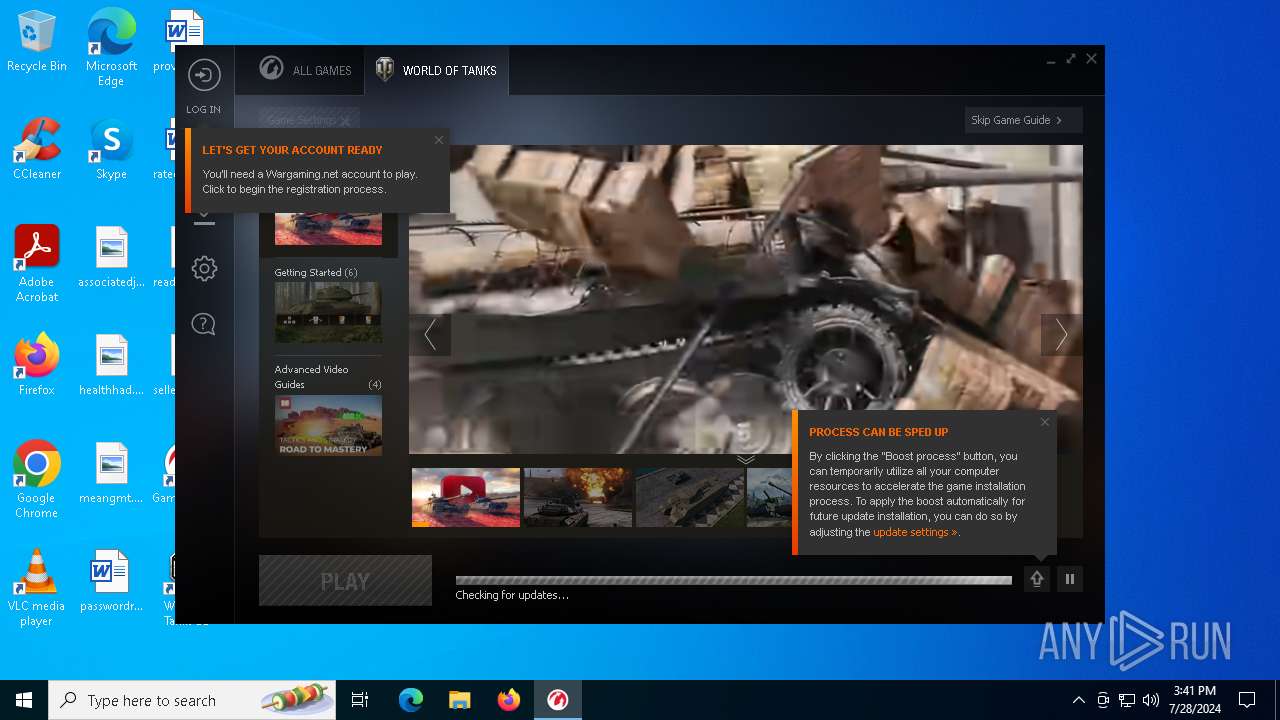
Task: Select the Getting Started (6) heading
Action: pyautogui.click(x=316, y=272)
